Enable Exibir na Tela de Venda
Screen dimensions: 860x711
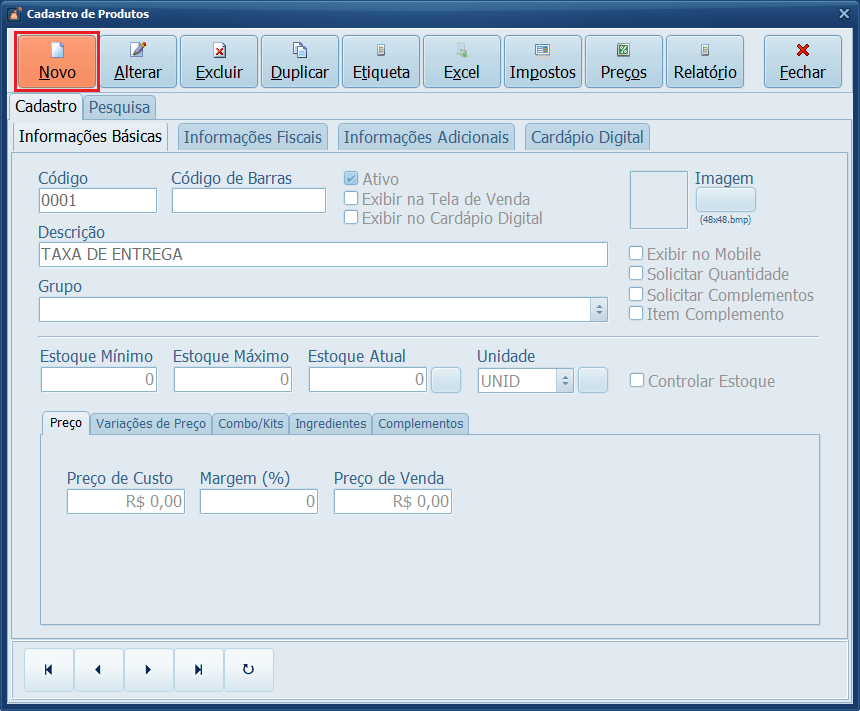click(x=351, y=199)
